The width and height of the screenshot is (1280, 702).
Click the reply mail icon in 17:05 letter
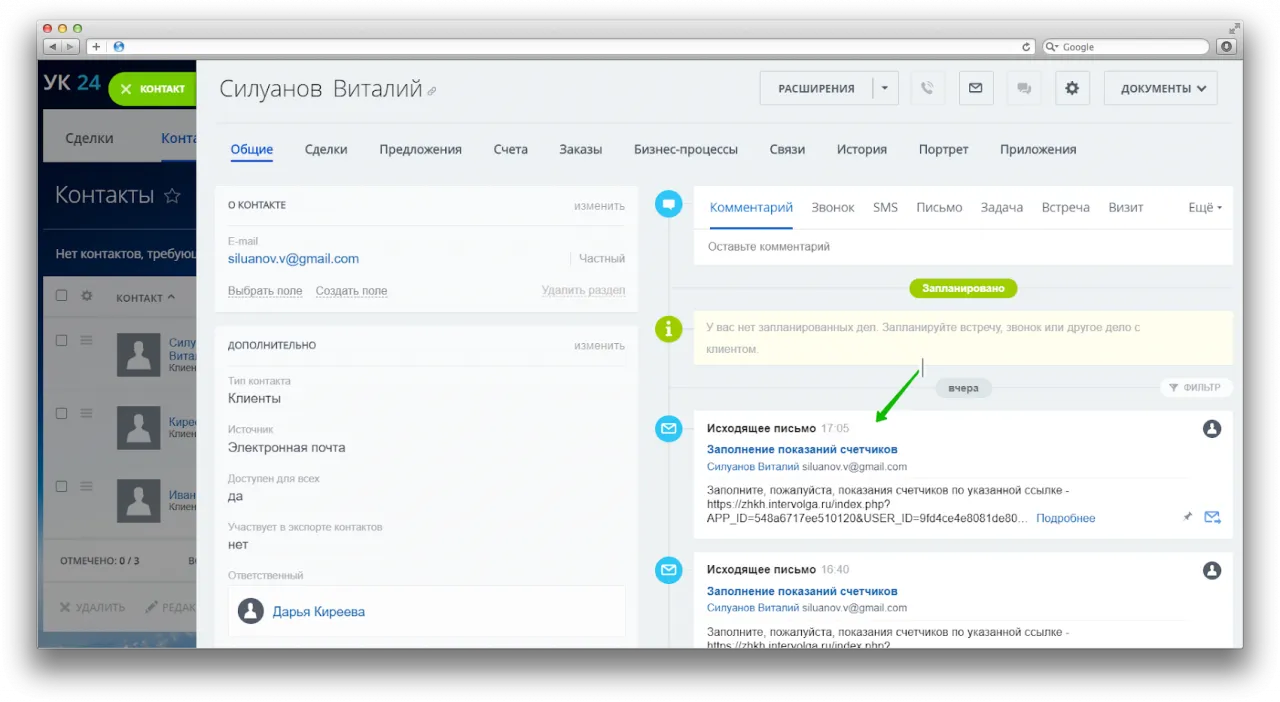tap(1212, 517)
